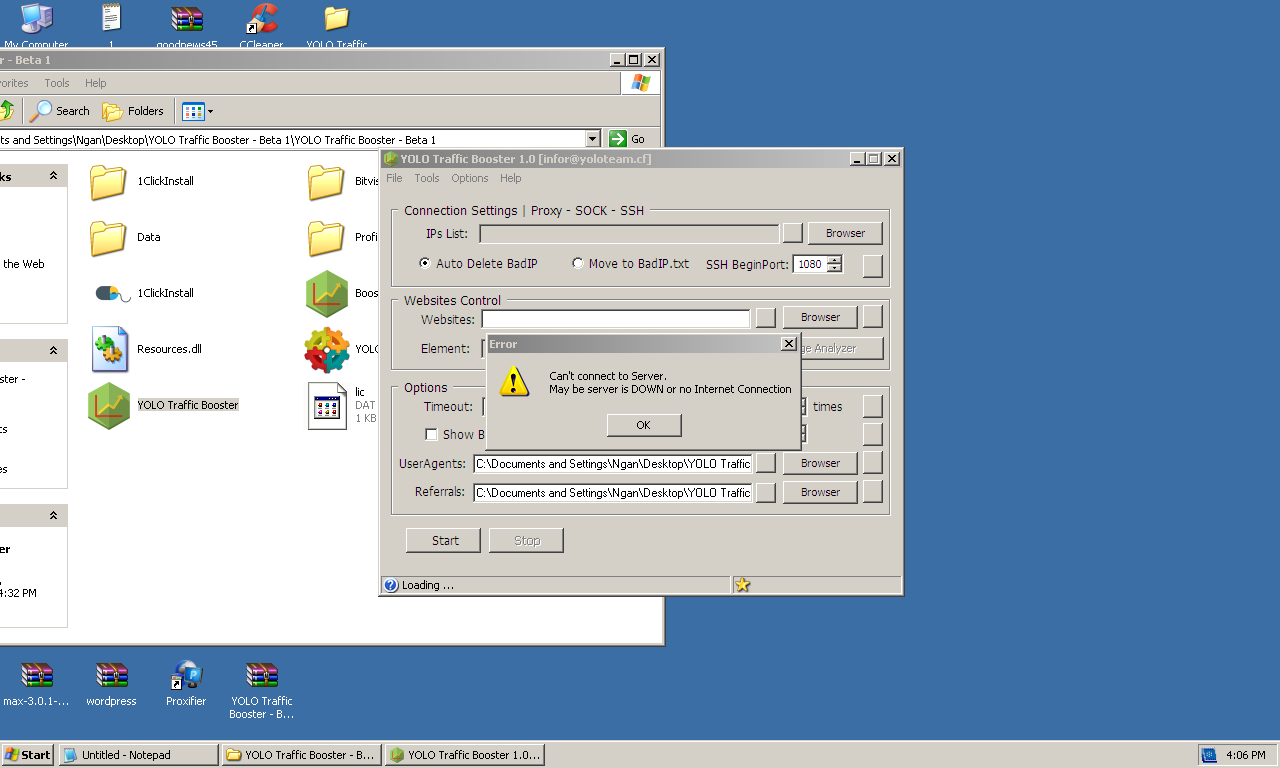Click the Views icon in Explorer toolbar
Viewport: 1280px width, 768px height.
pyautogui.click(x=193, y=111)
